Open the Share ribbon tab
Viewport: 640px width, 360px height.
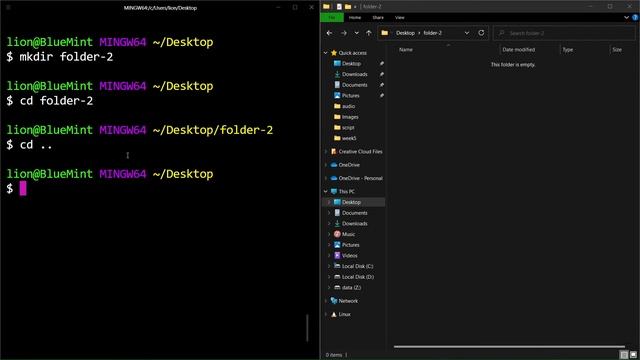[x=378, y=18]
